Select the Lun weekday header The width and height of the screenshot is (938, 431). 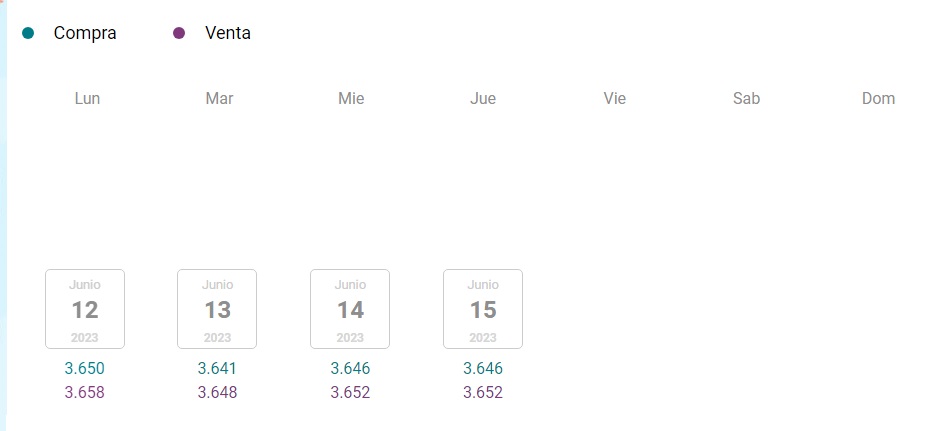[x=87, y=98]
